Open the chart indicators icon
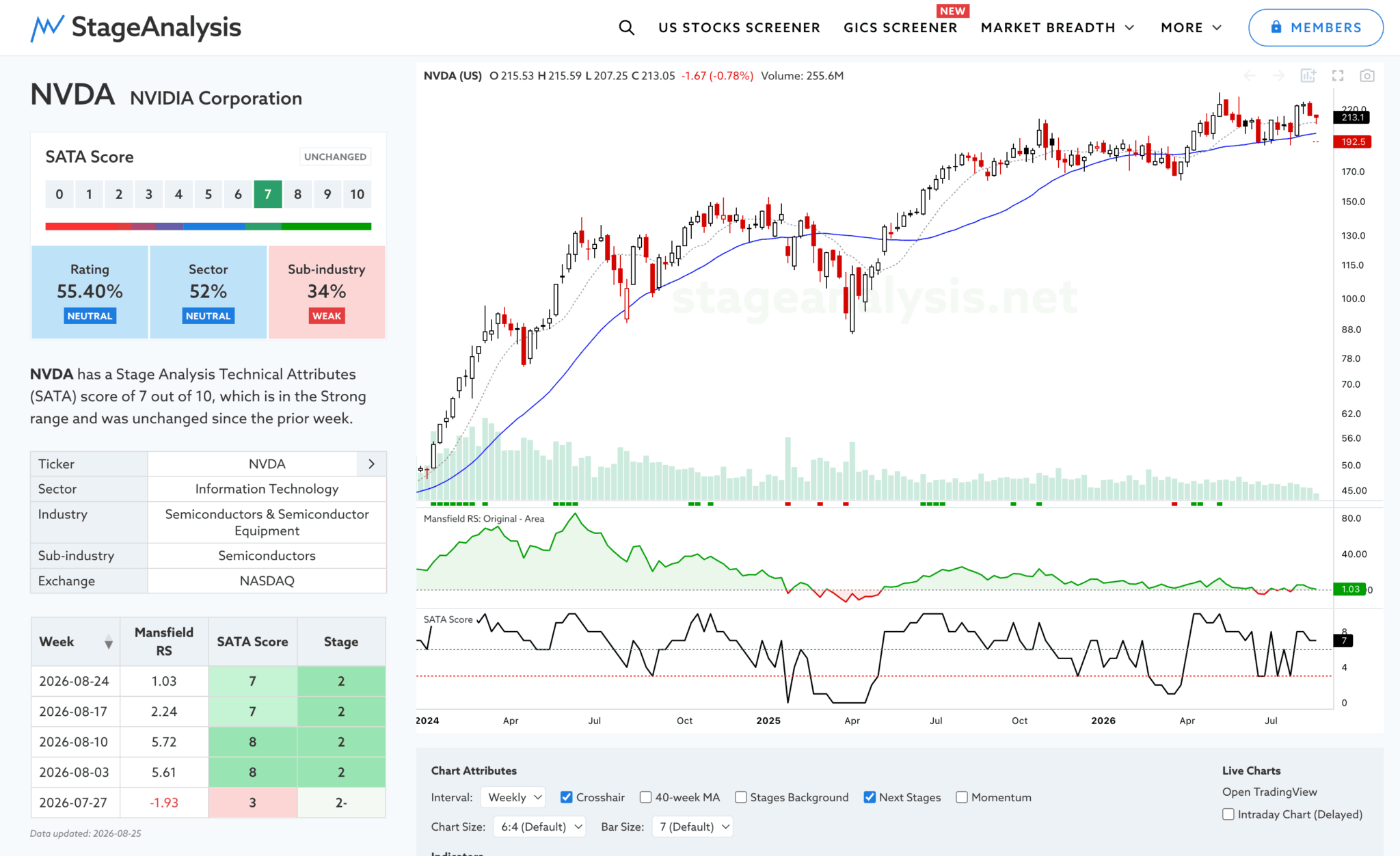This screenshot has height=856, width=1400. [x=1308, y=76]
